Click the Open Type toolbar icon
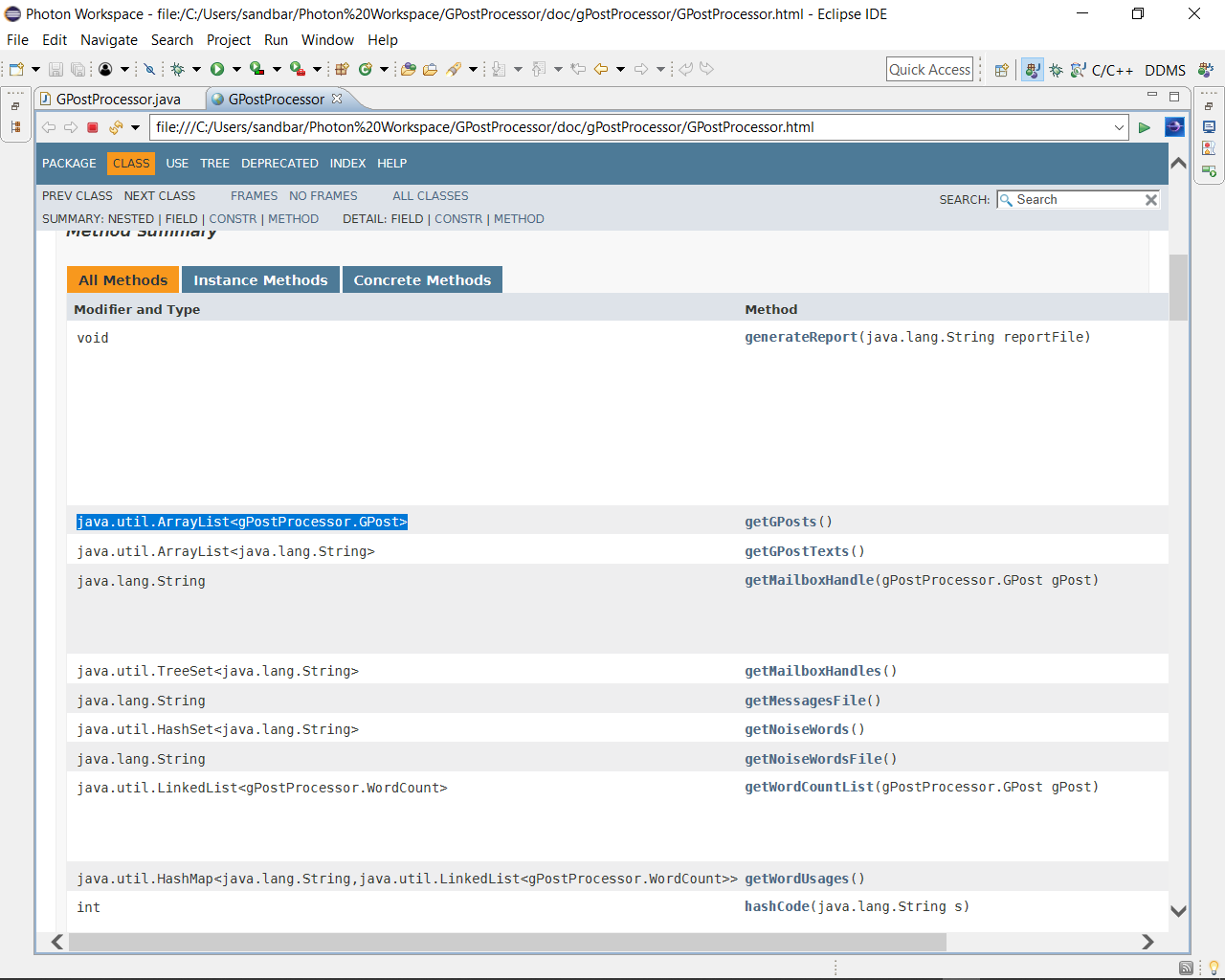Image resolution: width=1225 pixels, height=980 pixels. pos(409,69)
